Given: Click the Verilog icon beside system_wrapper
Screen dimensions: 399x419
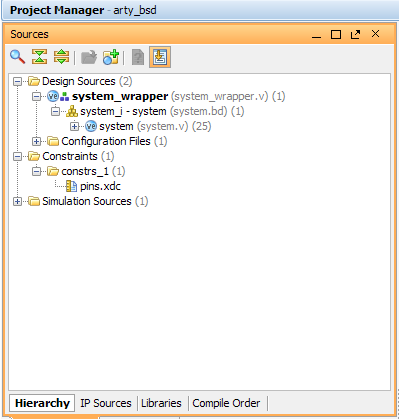Looking at the screenshot, I should [x=53, y=96].
